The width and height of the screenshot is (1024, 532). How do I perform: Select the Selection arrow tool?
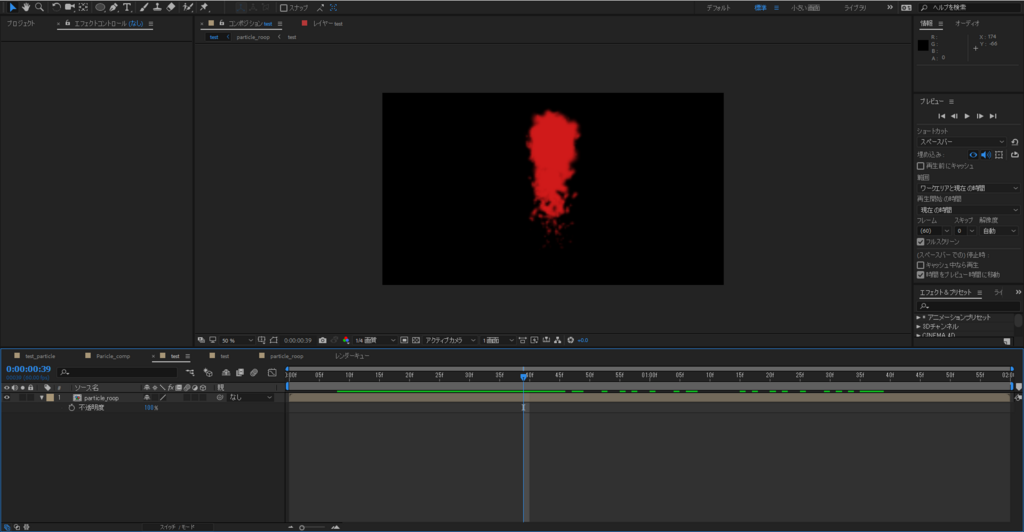12,7
